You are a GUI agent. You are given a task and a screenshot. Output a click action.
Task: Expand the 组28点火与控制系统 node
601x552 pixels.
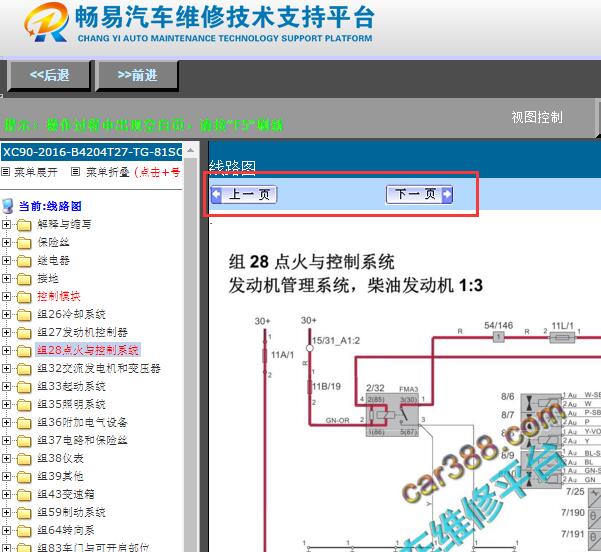tap(6, 350)
